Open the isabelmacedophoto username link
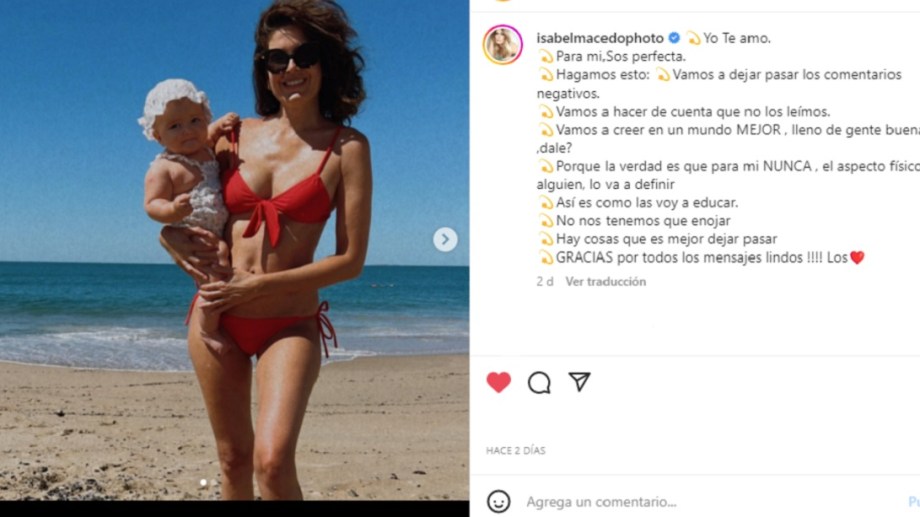Image resolution: width=920 pixels, height=517 pixels. (600, 38)
